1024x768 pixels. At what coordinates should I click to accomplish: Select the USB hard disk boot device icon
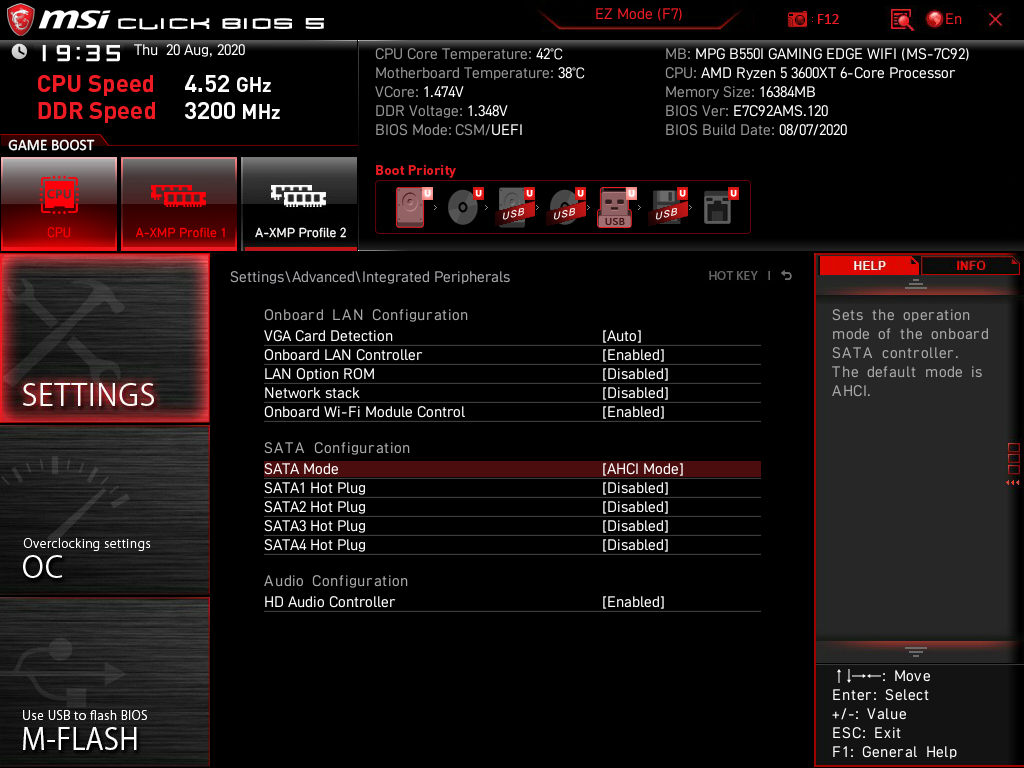515,207
